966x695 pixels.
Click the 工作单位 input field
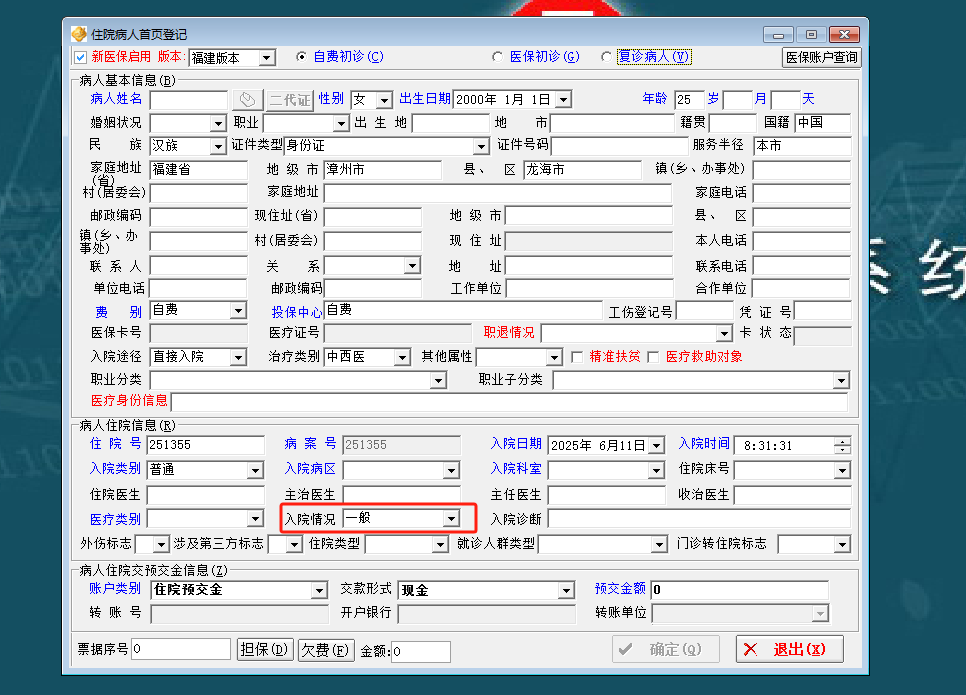pos(589,288)
